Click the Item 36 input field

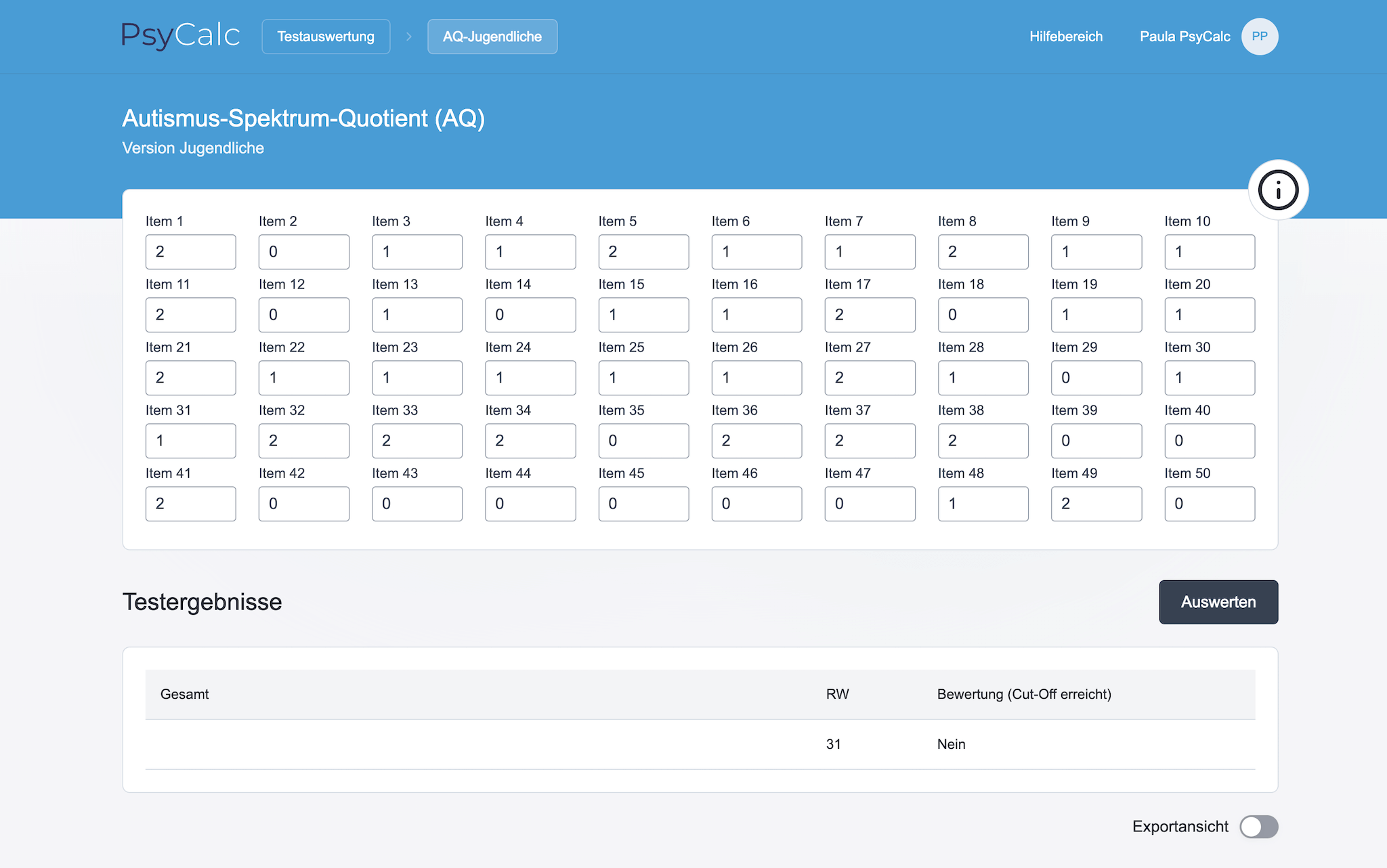tap(756, 441)
